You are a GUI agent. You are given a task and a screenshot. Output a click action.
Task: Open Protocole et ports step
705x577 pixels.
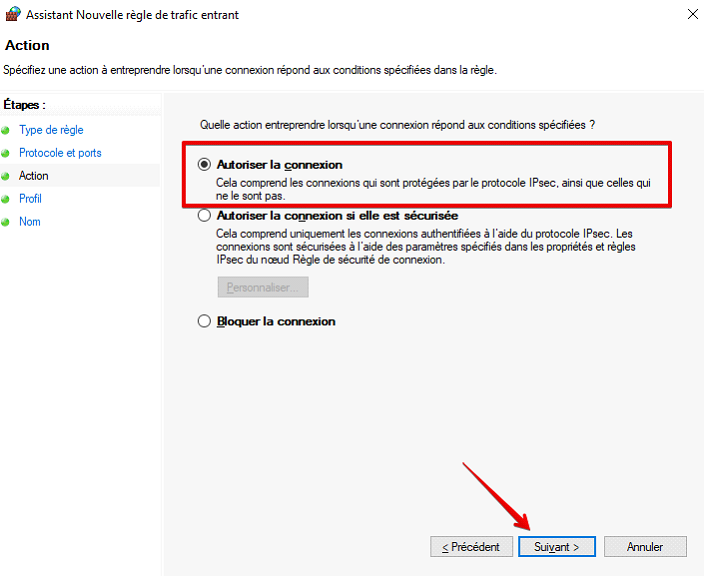[x=60, y=153]
